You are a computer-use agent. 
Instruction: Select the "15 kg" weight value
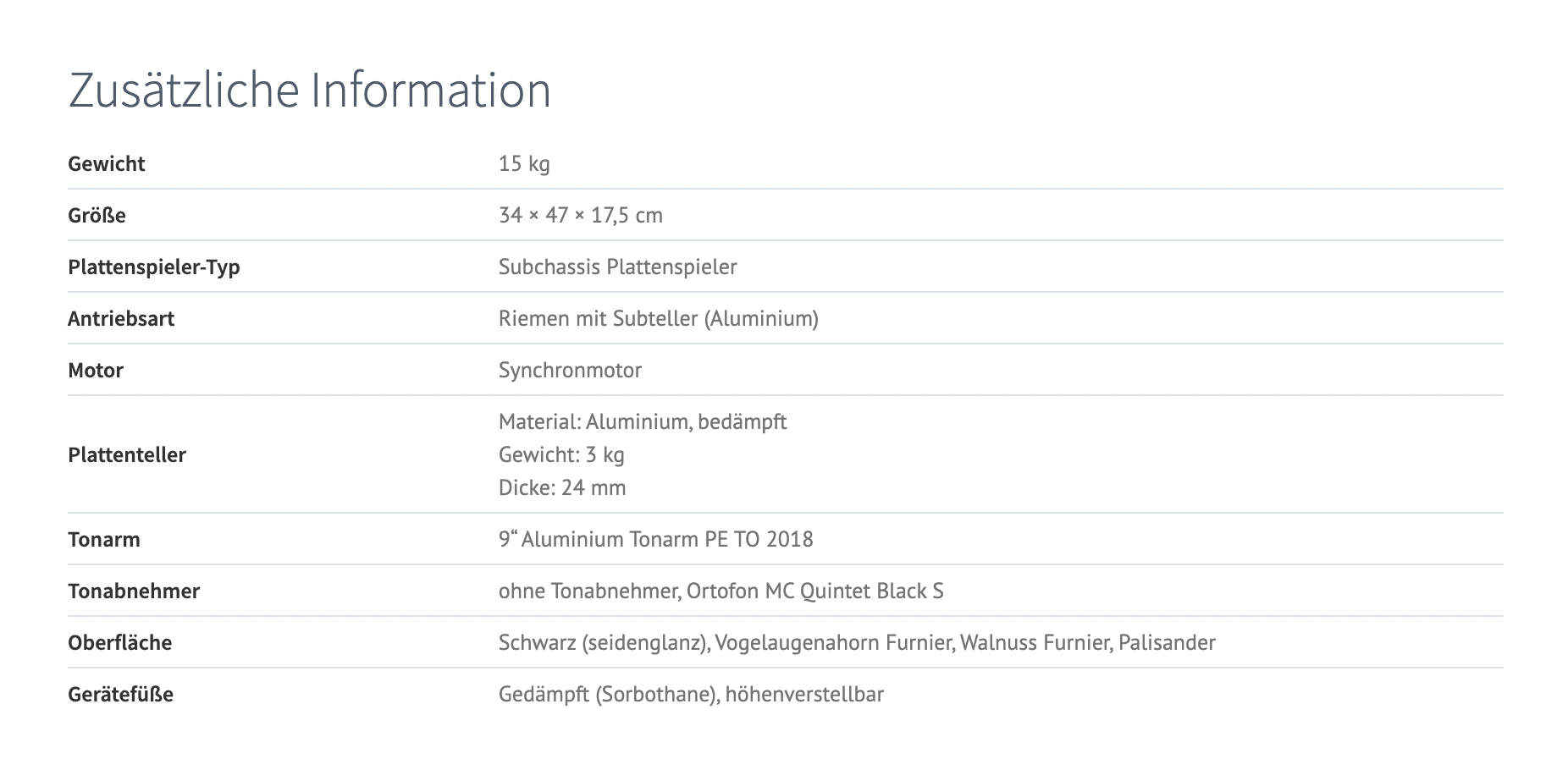524,163
